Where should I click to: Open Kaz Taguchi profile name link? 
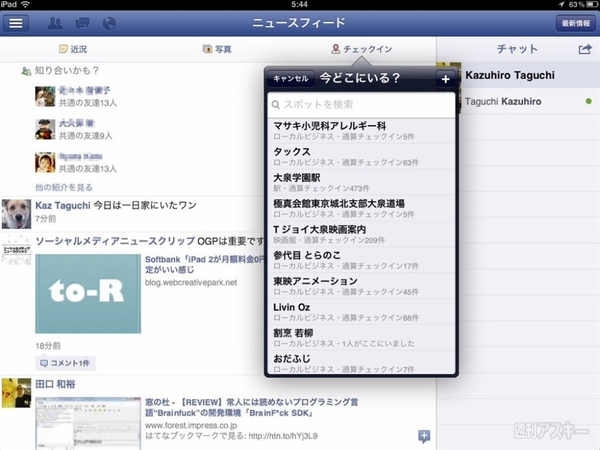coord(63,205)
